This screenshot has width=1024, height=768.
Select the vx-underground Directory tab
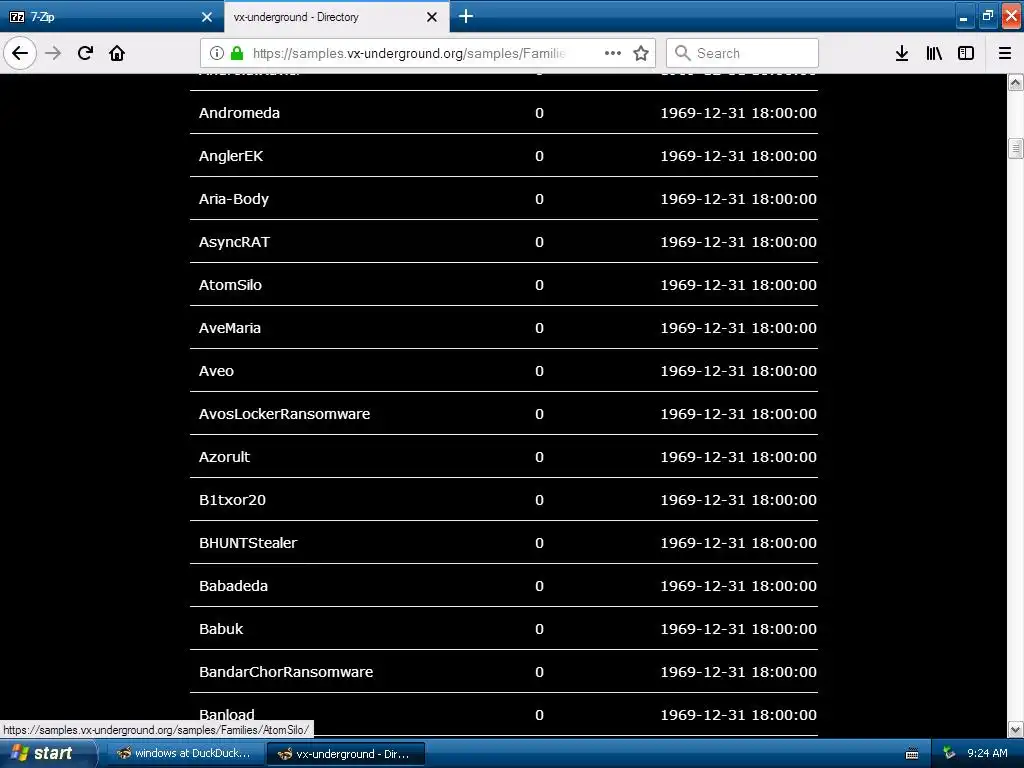pos(336,17)
